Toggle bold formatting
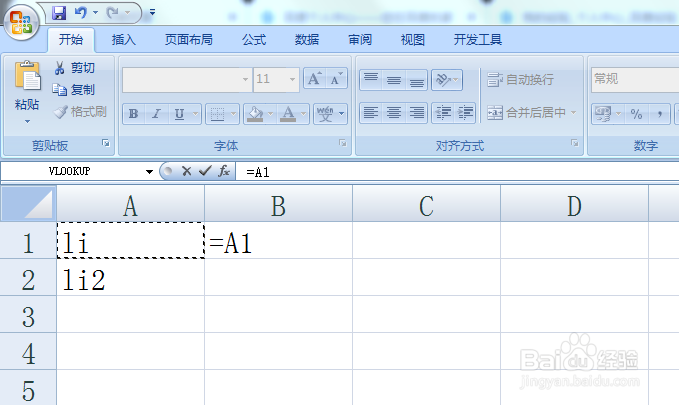The image size is (679, 405). point(133,114)
